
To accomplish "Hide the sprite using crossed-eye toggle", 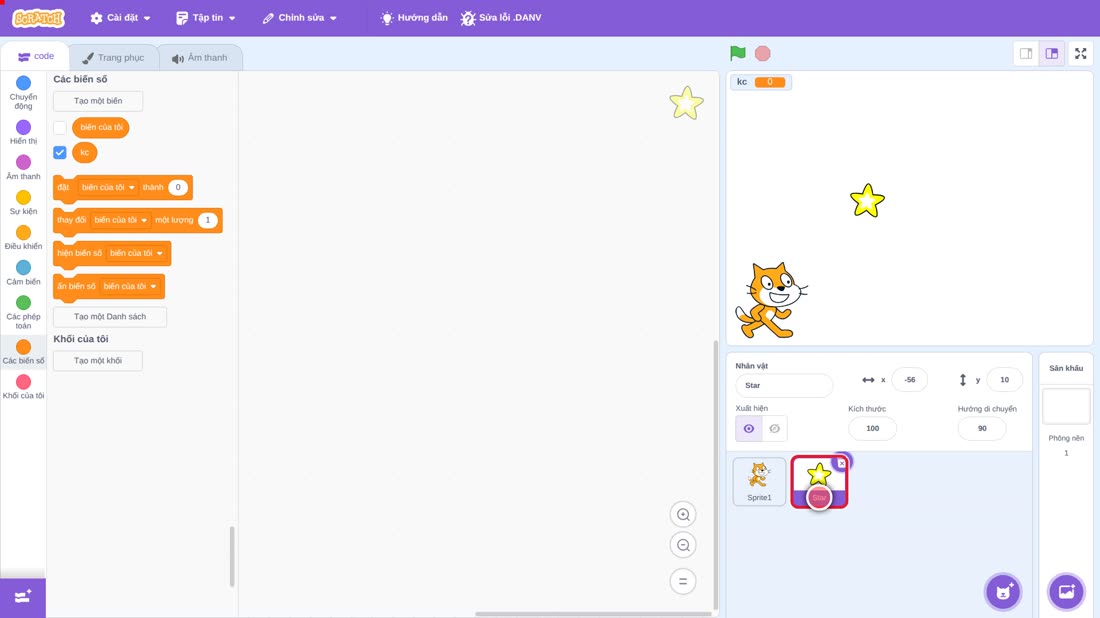I will click(774, 429).
